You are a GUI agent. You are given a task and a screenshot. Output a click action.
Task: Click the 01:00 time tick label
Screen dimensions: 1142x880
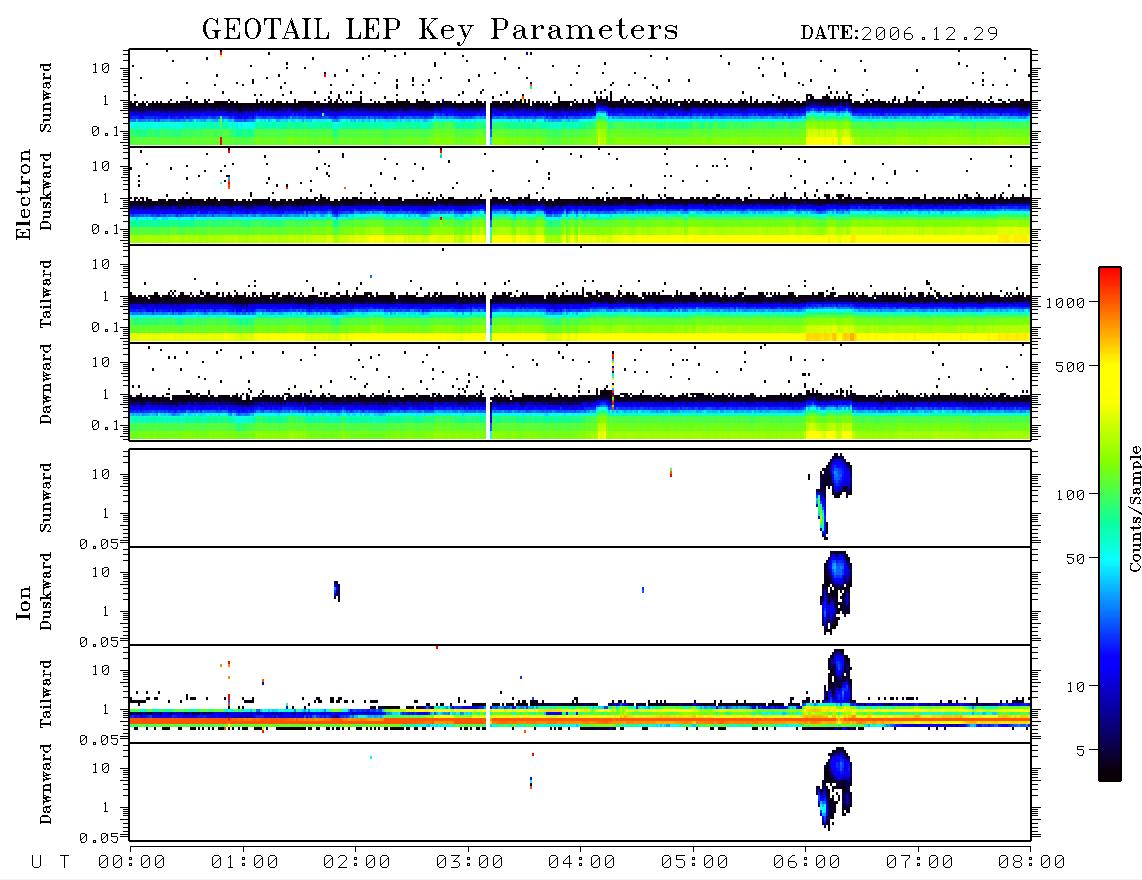(x=245, y=863)
